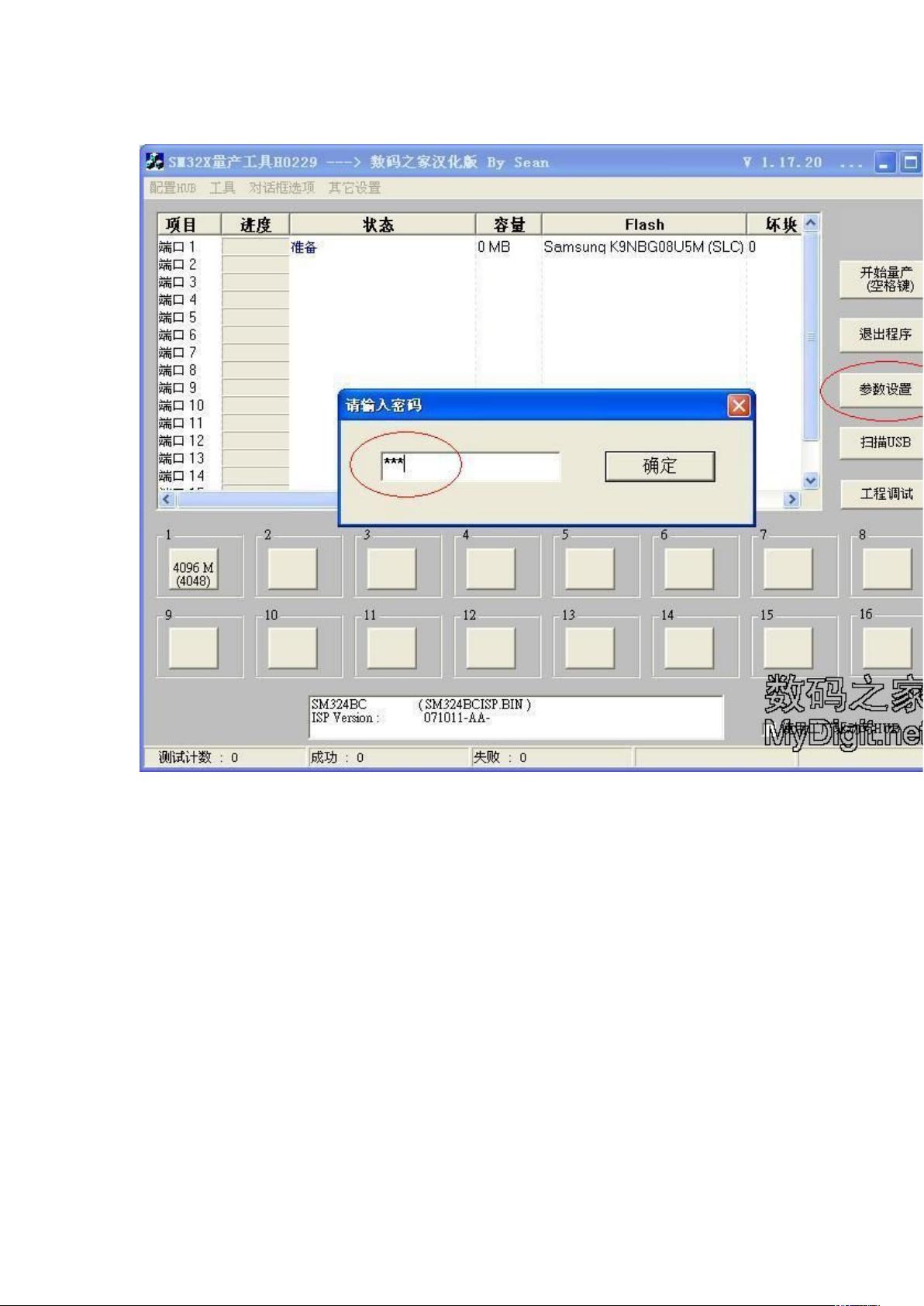Click the 状态 column header
This screenshot has height=1306, width=924.
point(382,225)
